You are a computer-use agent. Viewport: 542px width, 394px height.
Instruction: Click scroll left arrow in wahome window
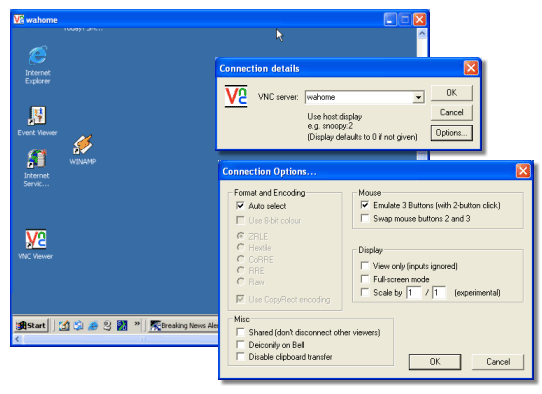(17, 339)
